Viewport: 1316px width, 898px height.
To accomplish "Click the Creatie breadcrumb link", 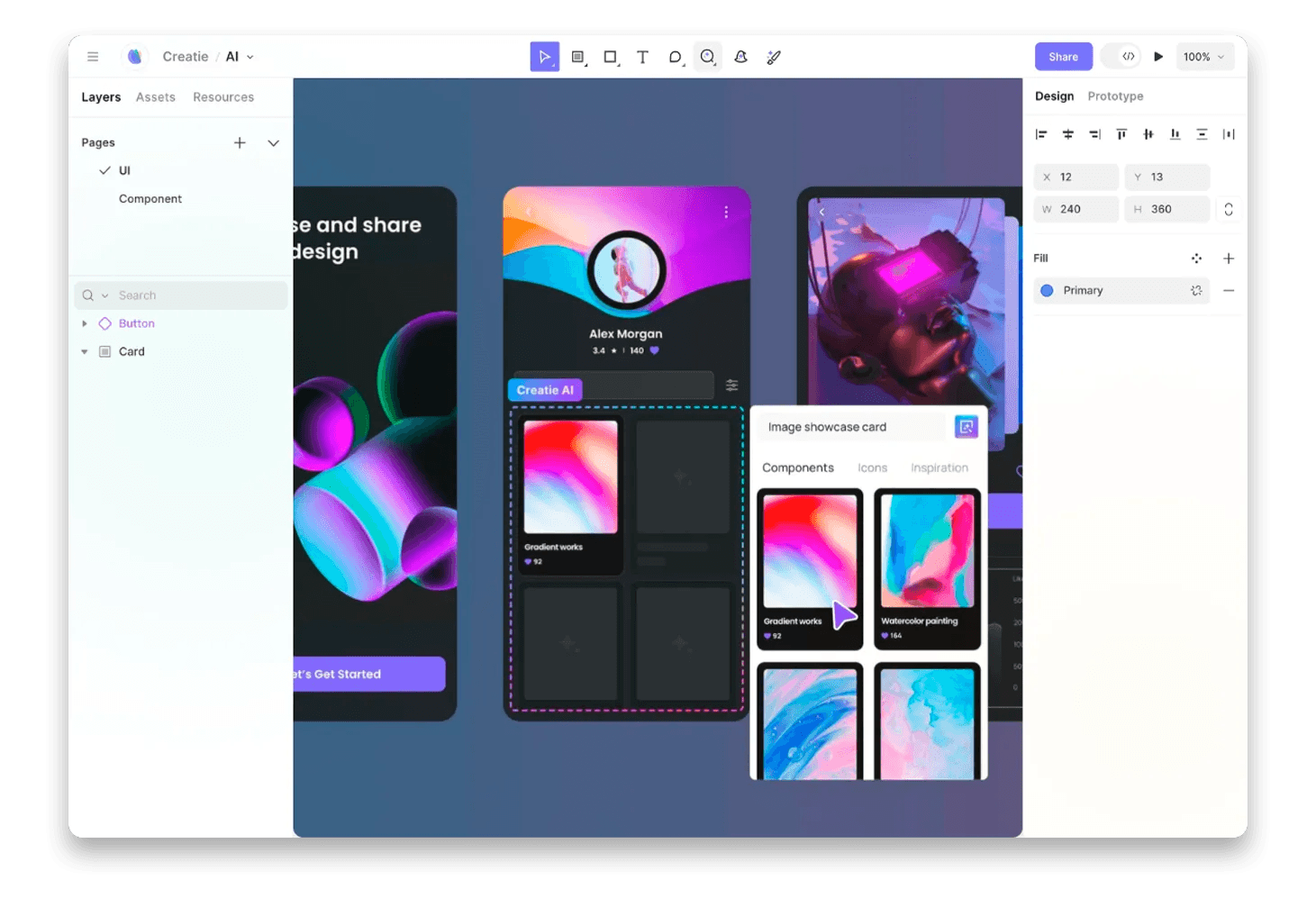I will point(186,57).
